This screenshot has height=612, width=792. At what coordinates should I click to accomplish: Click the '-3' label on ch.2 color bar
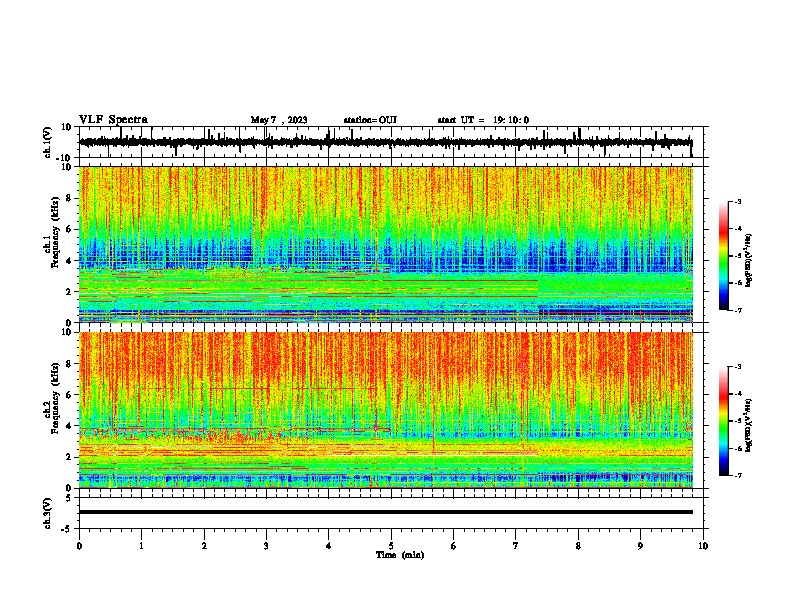(738, 367)
